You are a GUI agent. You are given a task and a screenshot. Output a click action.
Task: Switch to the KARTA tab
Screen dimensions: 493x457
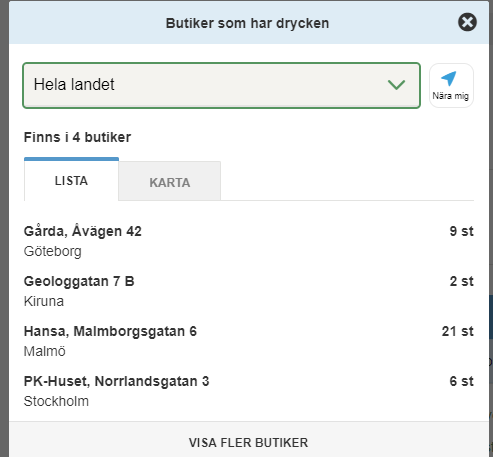click(169, 181)
